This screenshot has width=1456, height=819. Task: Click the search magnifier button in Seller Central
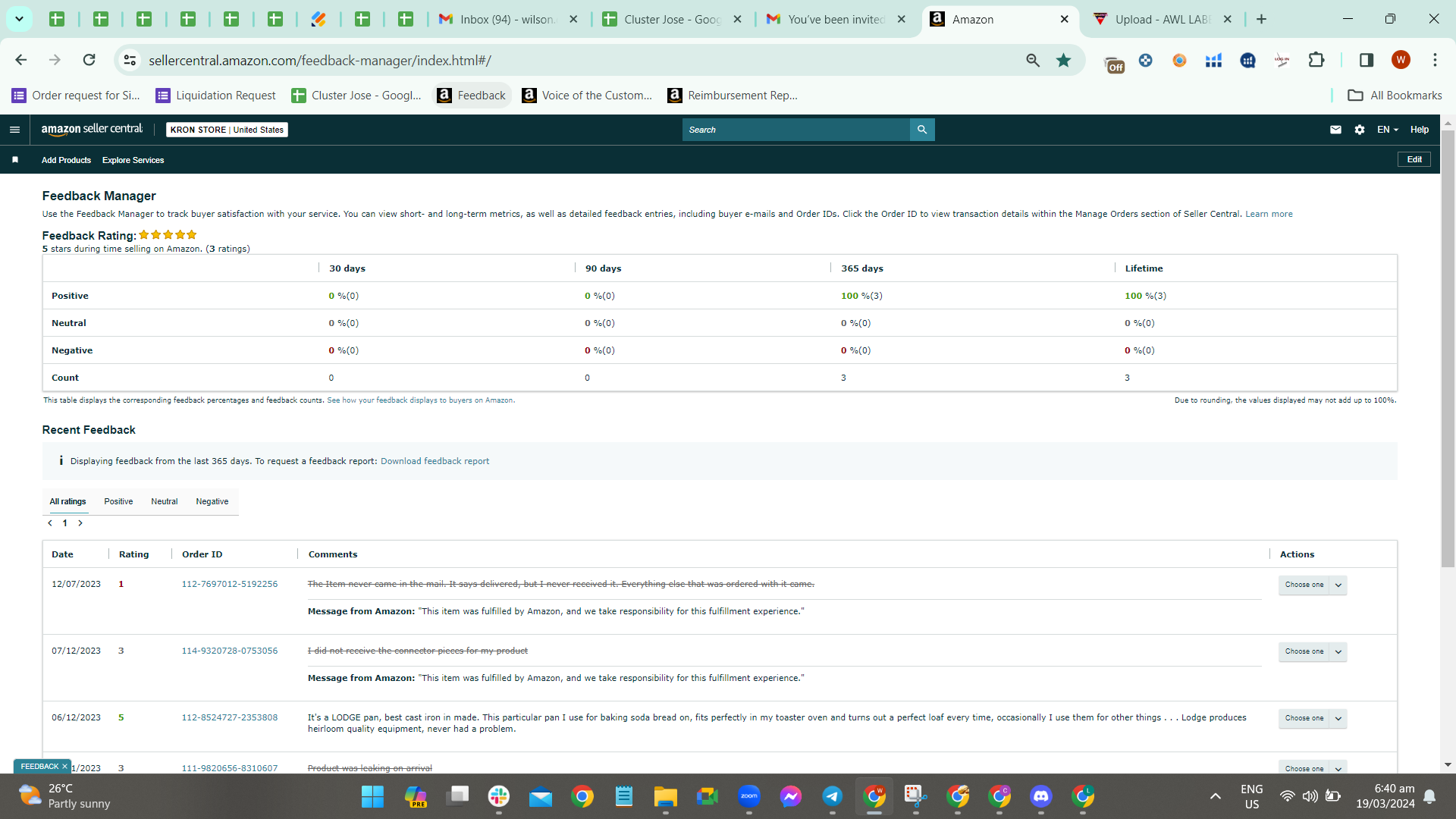922,130
